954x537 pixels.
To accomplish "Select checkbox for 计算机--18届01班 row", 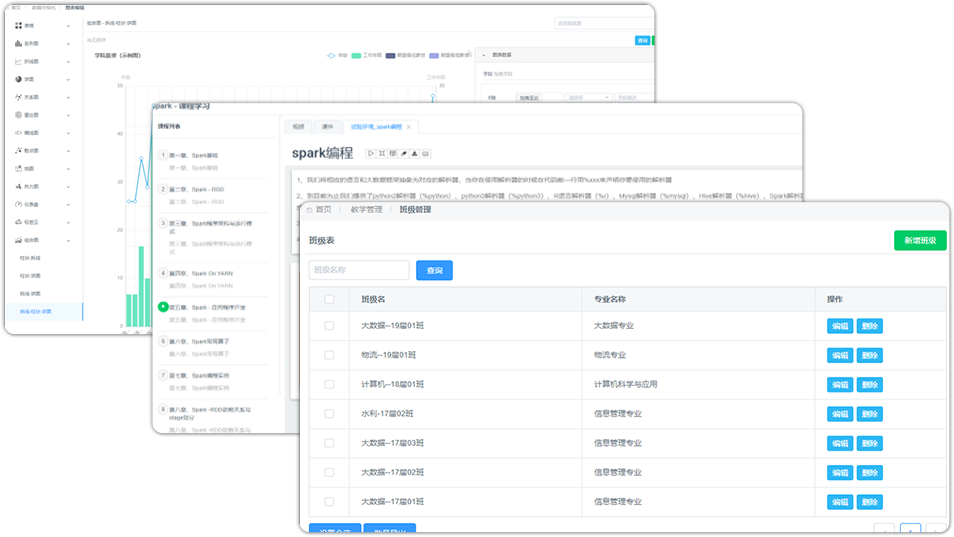I will 329,384.
